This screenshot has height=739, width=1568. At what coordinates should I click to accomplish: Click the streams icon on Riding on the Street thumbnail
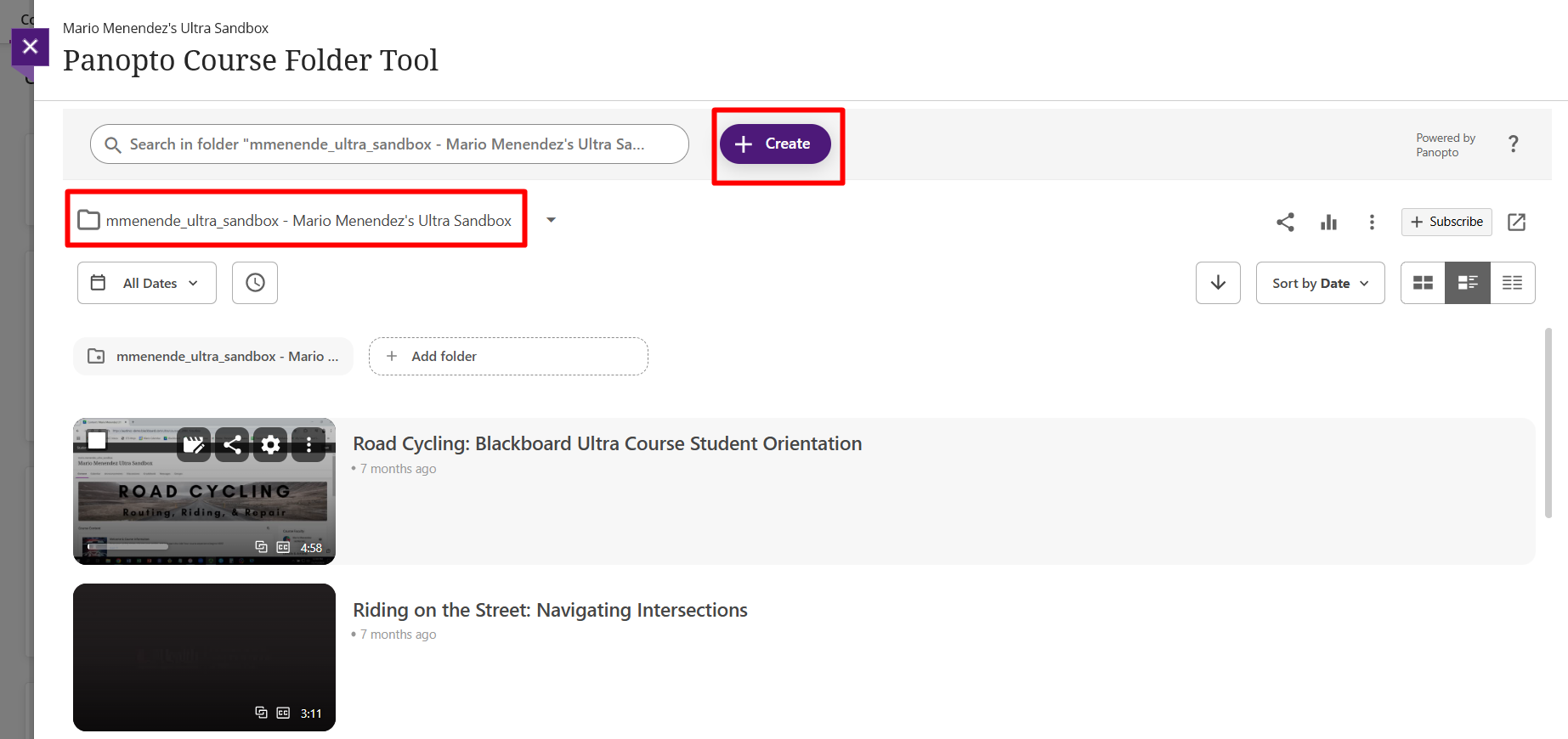tap(262, 714)
